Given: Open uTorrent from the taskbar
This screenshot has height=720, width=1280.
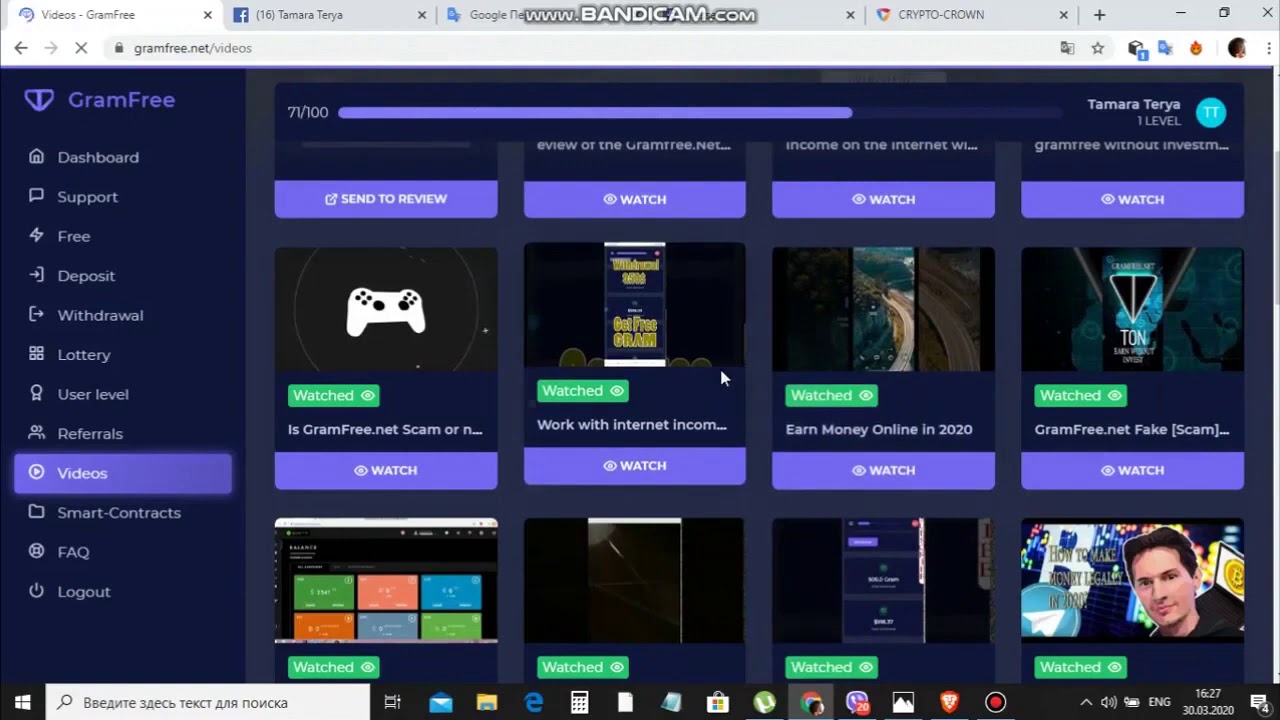Looking at the screenshot, I should tap(764, 703).
